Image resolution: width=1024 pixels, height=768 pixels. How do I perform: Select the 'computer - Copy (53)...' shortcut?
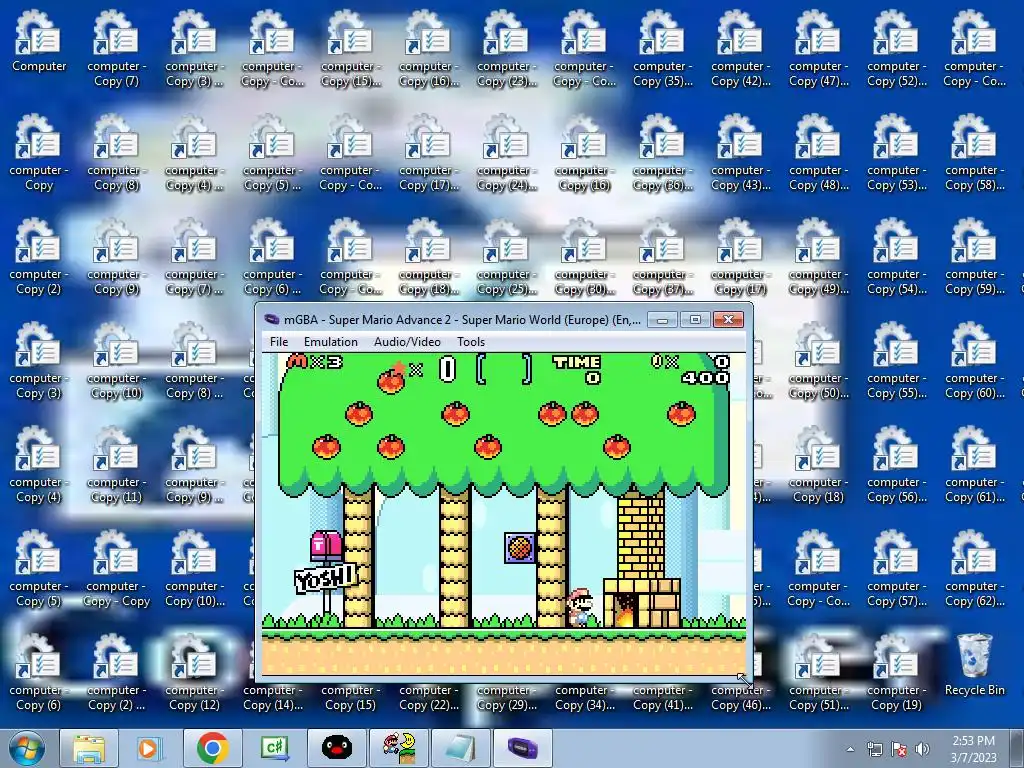(x=897, y=152)
